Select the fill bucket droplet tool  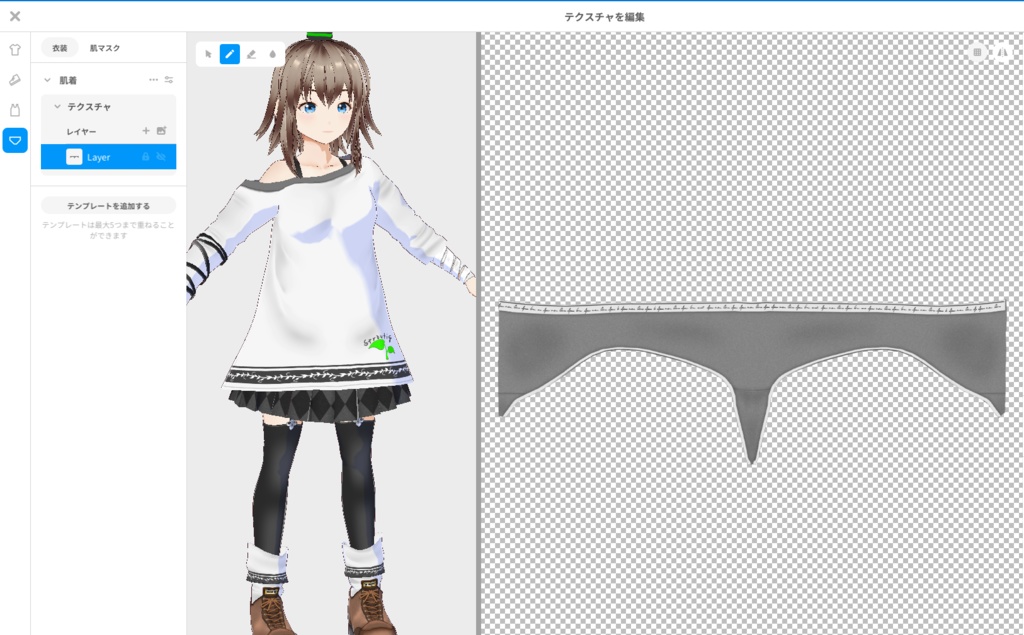pyautogui.click(x=273, y=54)
